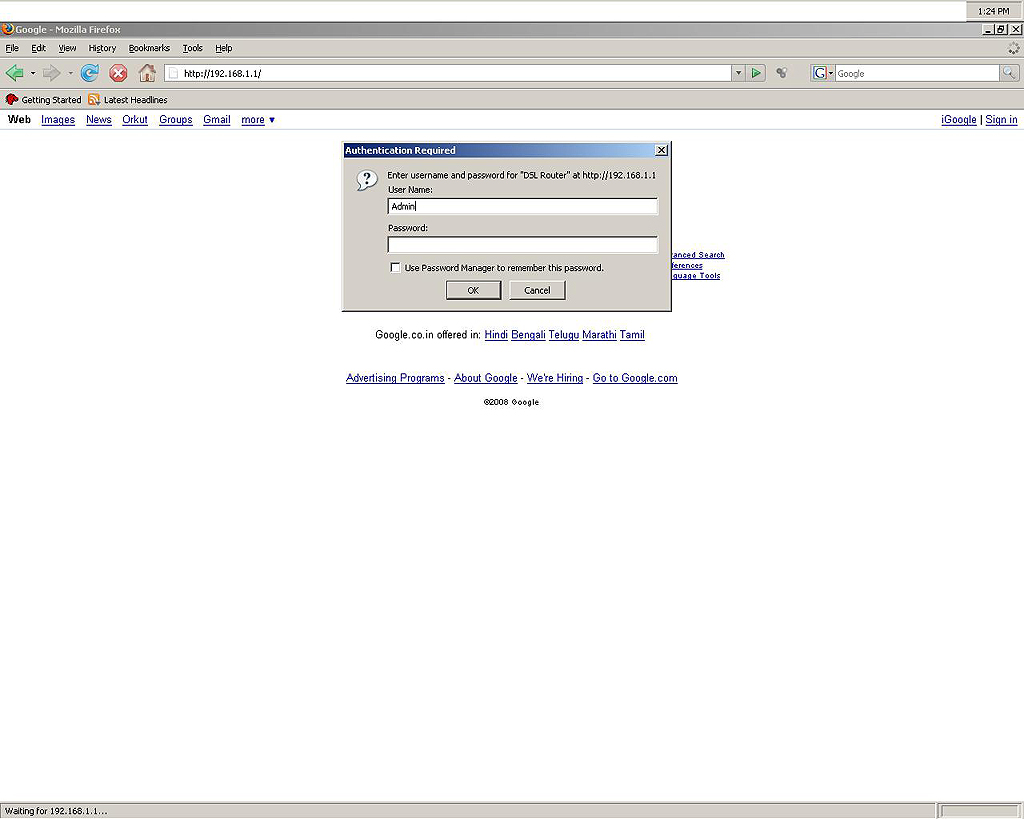
Task: Go to the Home page icon
Action: pyautogui.click(x=147, y=73)
